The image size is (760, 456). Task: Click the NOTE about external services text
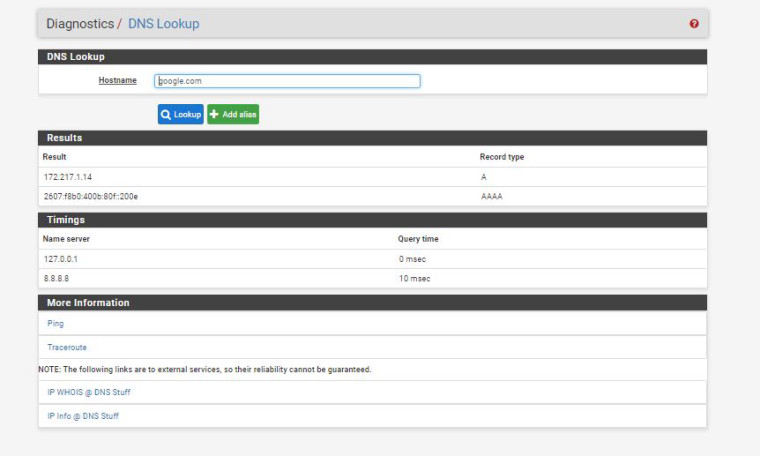pos(205,369)
